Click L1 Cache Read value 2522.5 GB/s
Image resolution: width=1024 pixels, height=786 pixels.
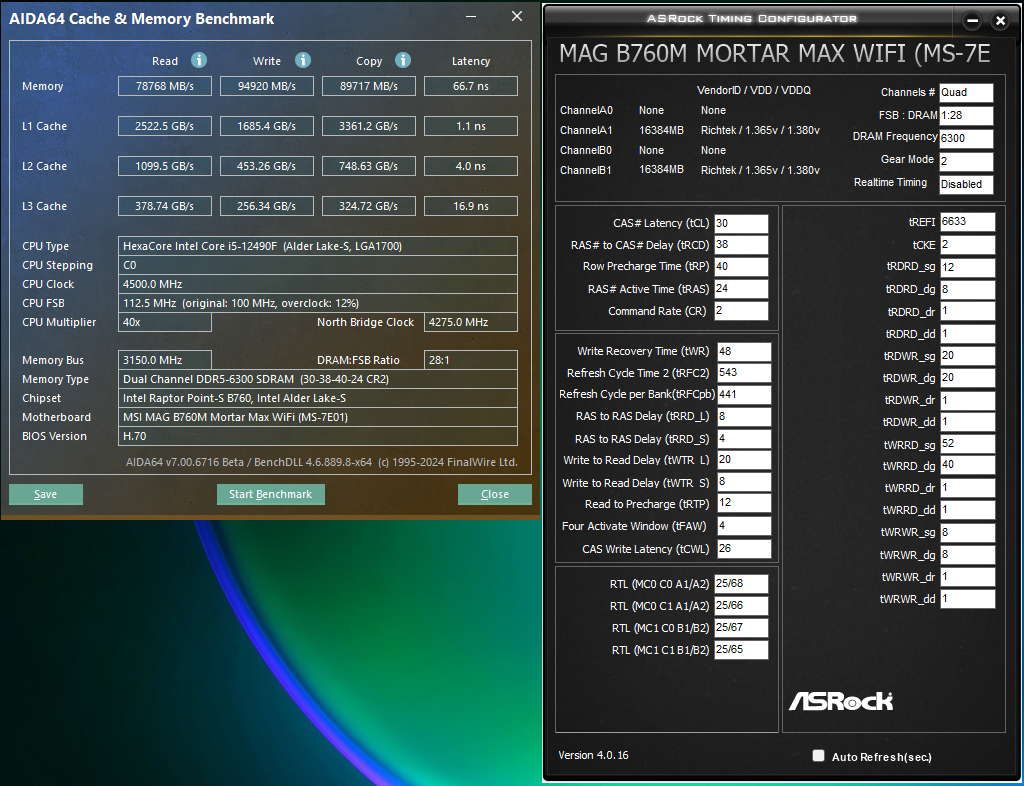tap(165, 126)
